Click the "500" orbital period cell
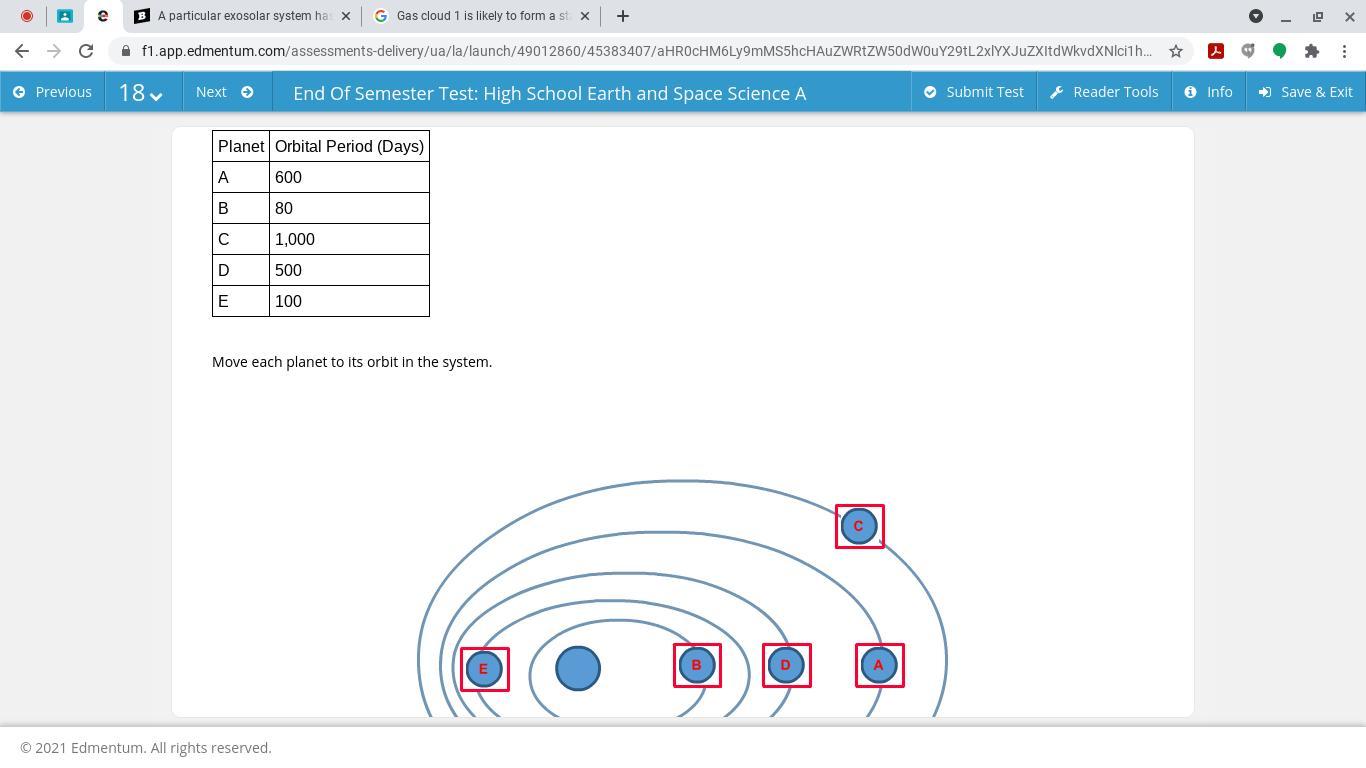This screenshot has width=1366, height=768. (349, 270)
